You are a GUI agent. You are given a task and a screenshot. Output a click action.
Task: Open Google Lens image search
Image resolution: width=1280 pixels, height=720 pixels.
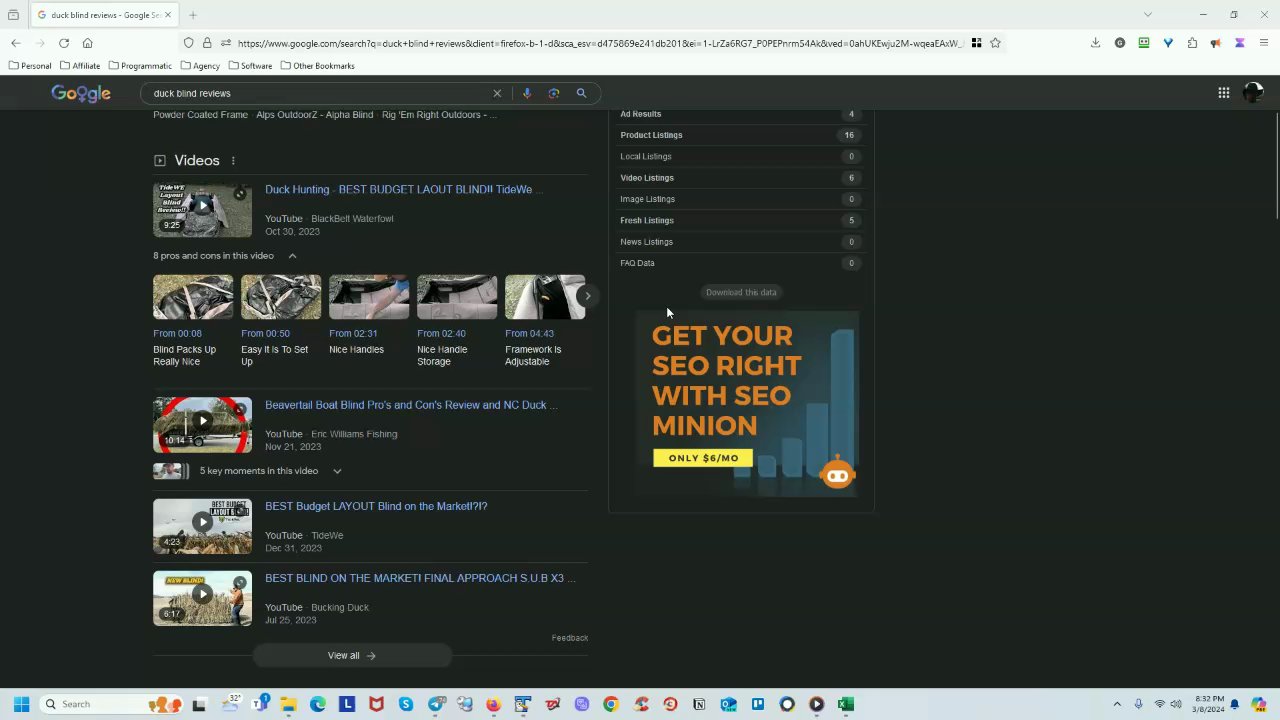point(554,93)
